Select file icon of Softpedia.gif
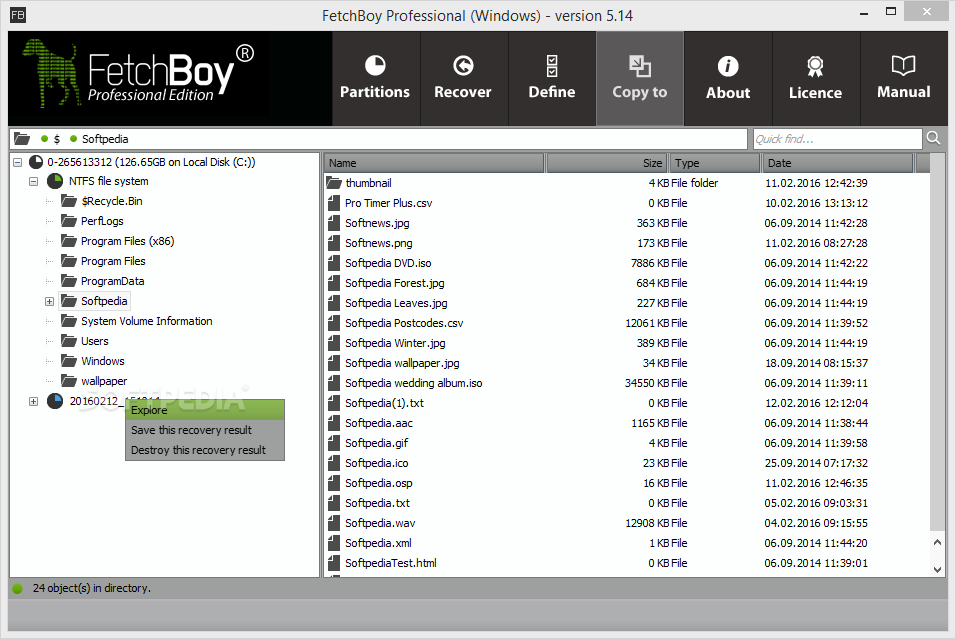This screenshot has width=956, height=639. pyautogui.click(x=334, y=443)
